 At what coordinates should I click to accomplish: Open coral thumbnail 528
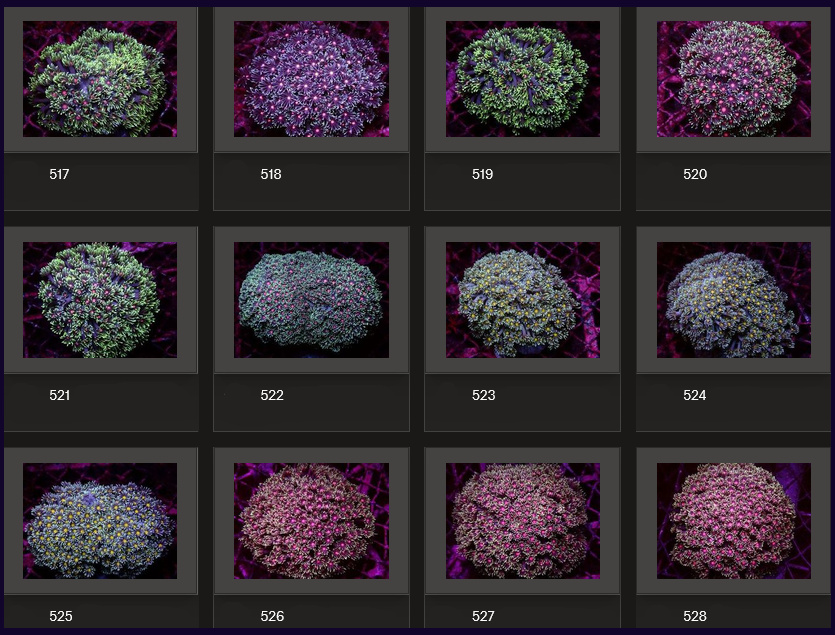[x=734, y=521]
